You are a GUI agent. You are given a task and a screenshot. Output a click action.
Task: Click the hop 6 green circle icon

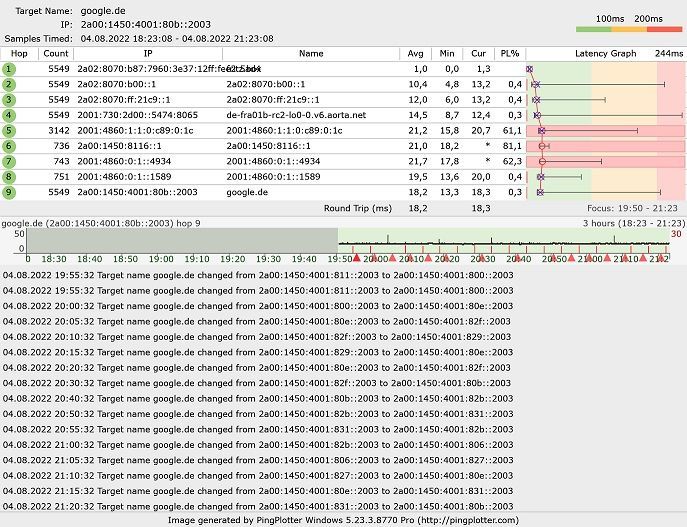coord(8,146)
